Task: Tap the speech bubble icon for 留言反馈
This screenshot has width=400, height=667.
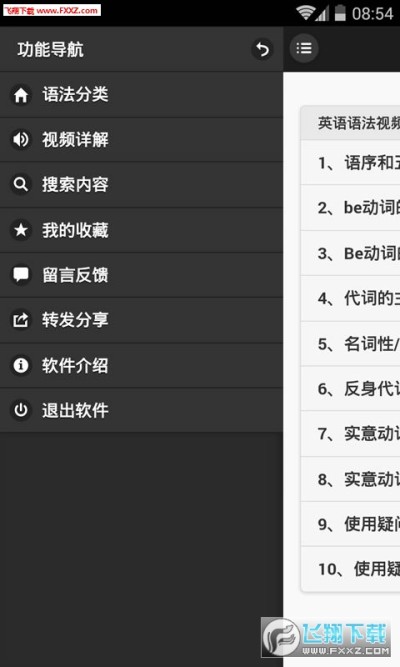Action: coord(20,275)
